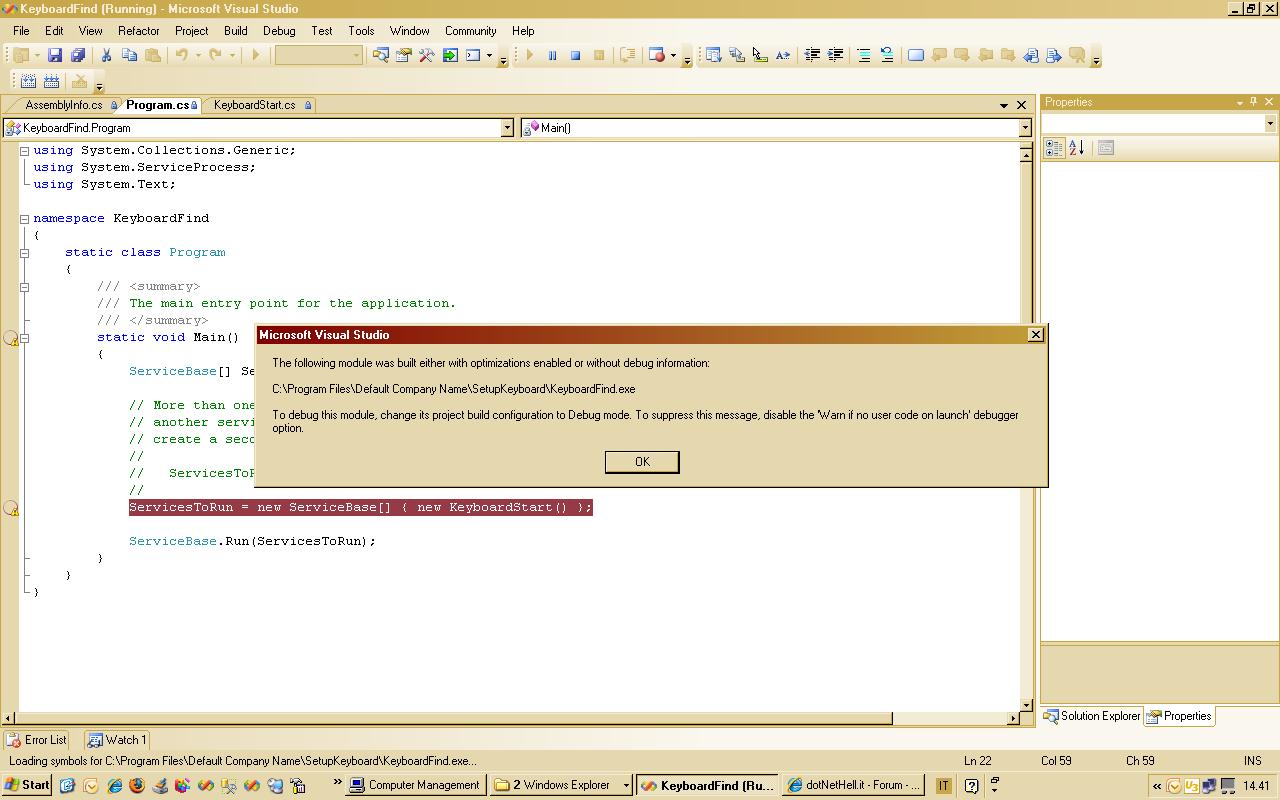Open the Debug menu

[279, 31]
